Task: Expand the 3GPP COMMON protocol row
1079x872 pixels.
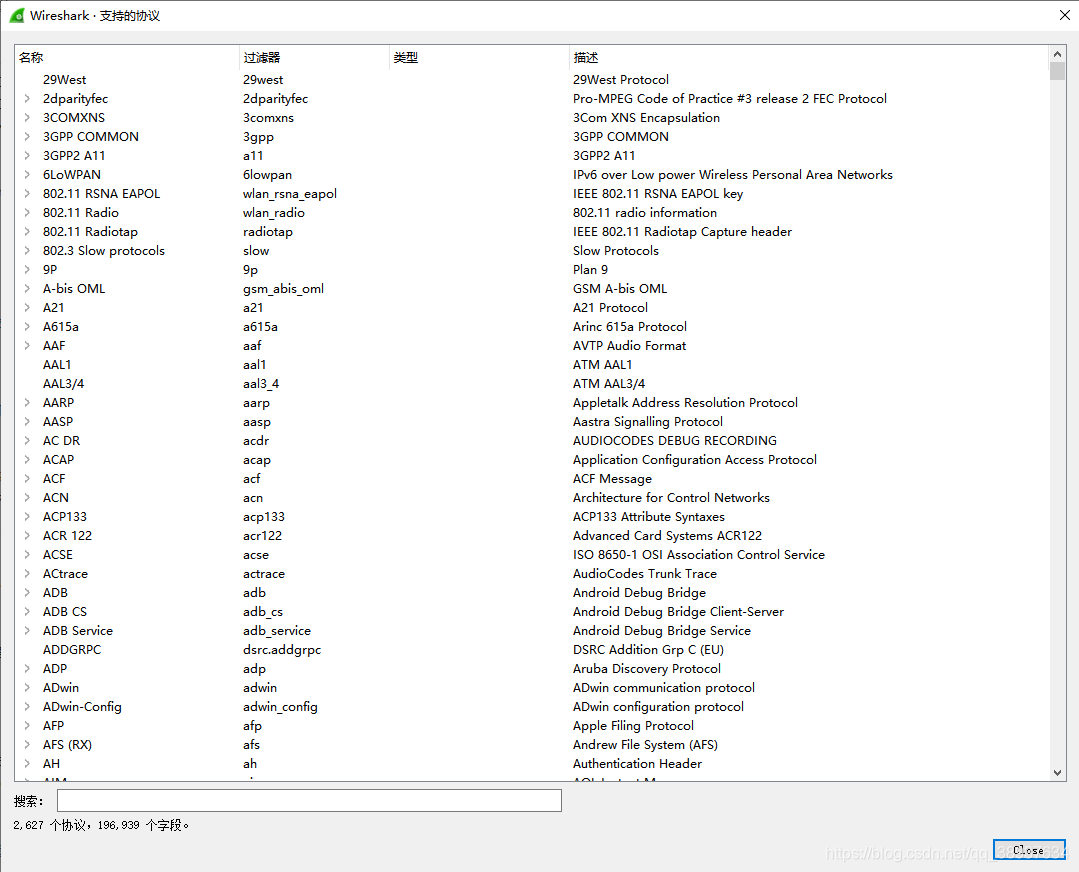Action: pyautogui.click(x=28, y=136)
